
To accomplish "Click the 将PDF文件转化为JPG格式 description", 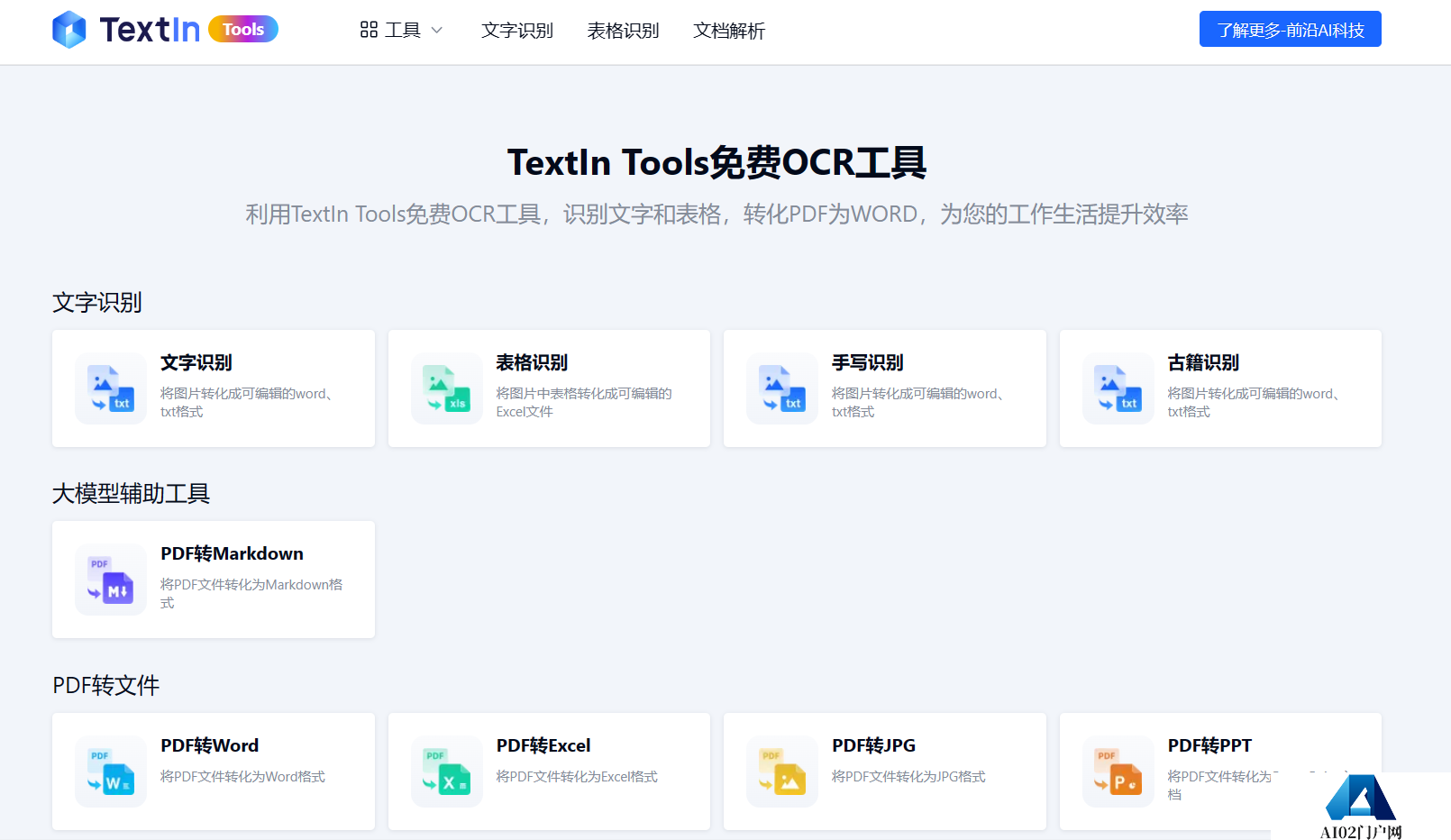I will coord(908,776).
